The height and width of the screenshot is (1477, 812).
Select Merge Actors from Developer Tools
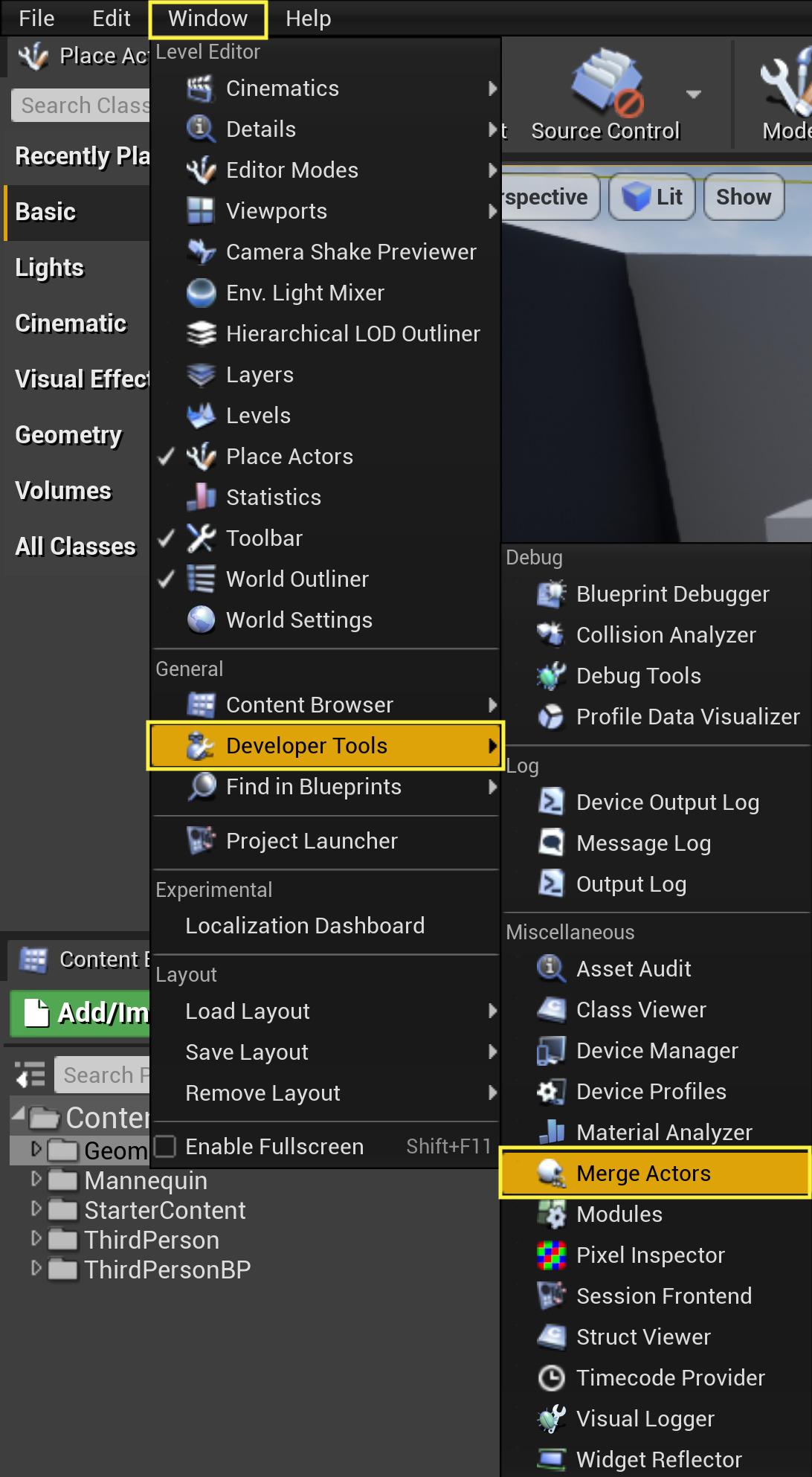tap(655, 1174)
